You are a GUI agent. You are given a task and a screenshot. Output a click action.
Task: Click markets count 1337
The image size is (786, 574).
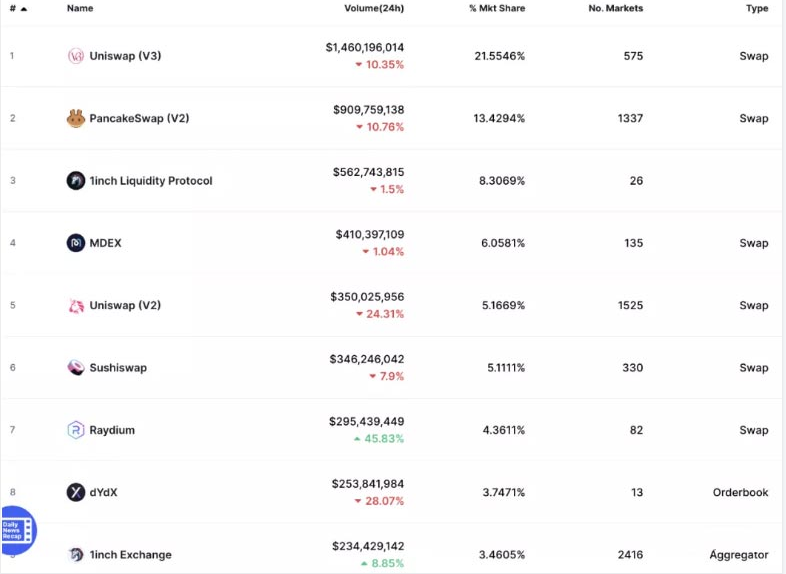pos(631,118)
